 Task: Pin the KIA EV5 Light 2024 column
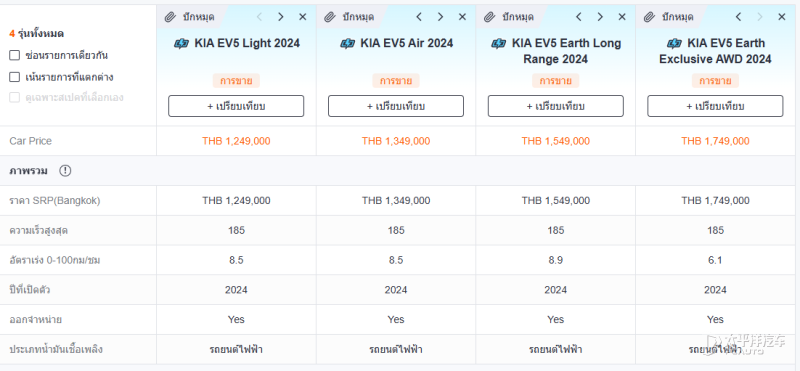point(190,17)
